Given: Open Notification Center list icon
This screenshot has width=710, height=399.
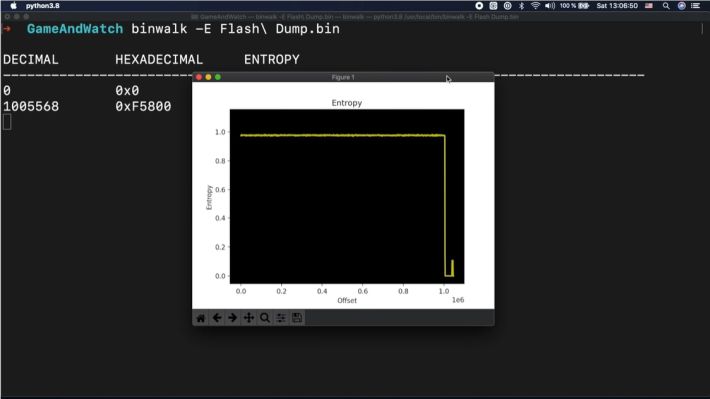Looking at the screenshot, I should point(696,6).
